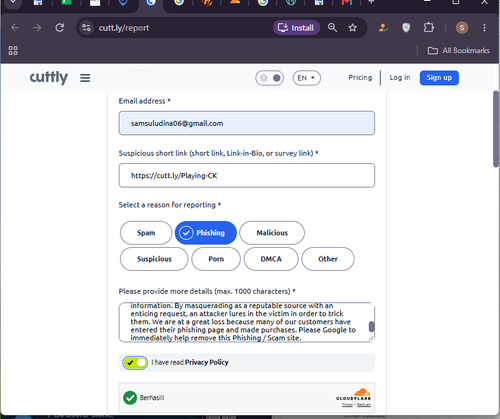Select DMCA as the reporting reason

tap(271, 259)
